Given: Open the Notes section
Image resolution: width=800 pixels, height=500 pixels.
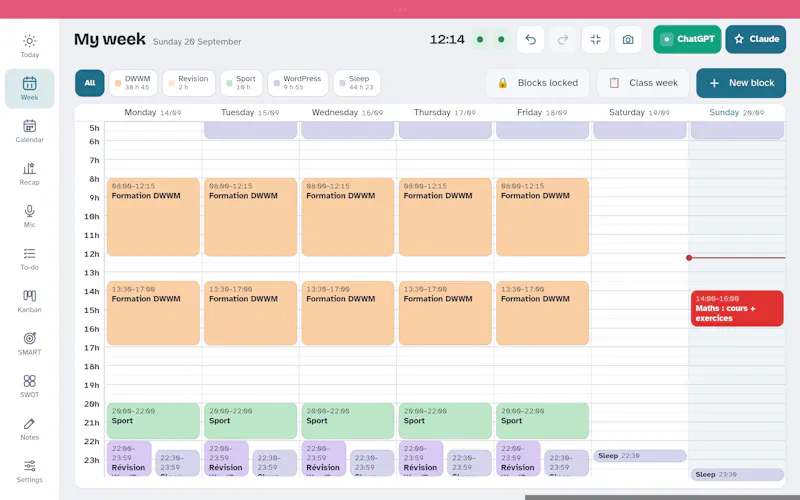Looking at the screenshot, I should [30, 429].
